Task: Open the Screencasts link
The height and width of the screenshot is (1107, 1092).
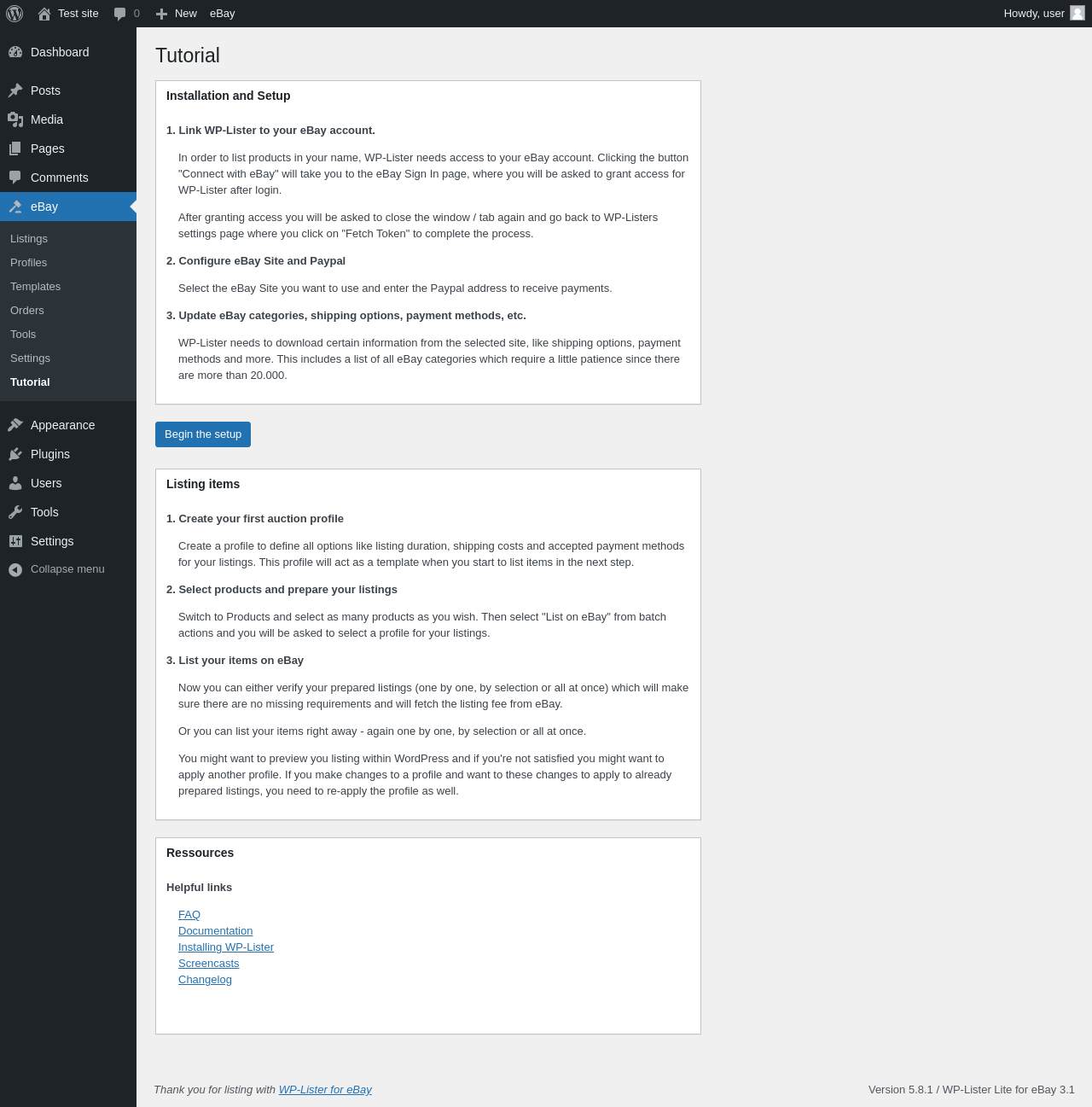Action: click(208, 964)
